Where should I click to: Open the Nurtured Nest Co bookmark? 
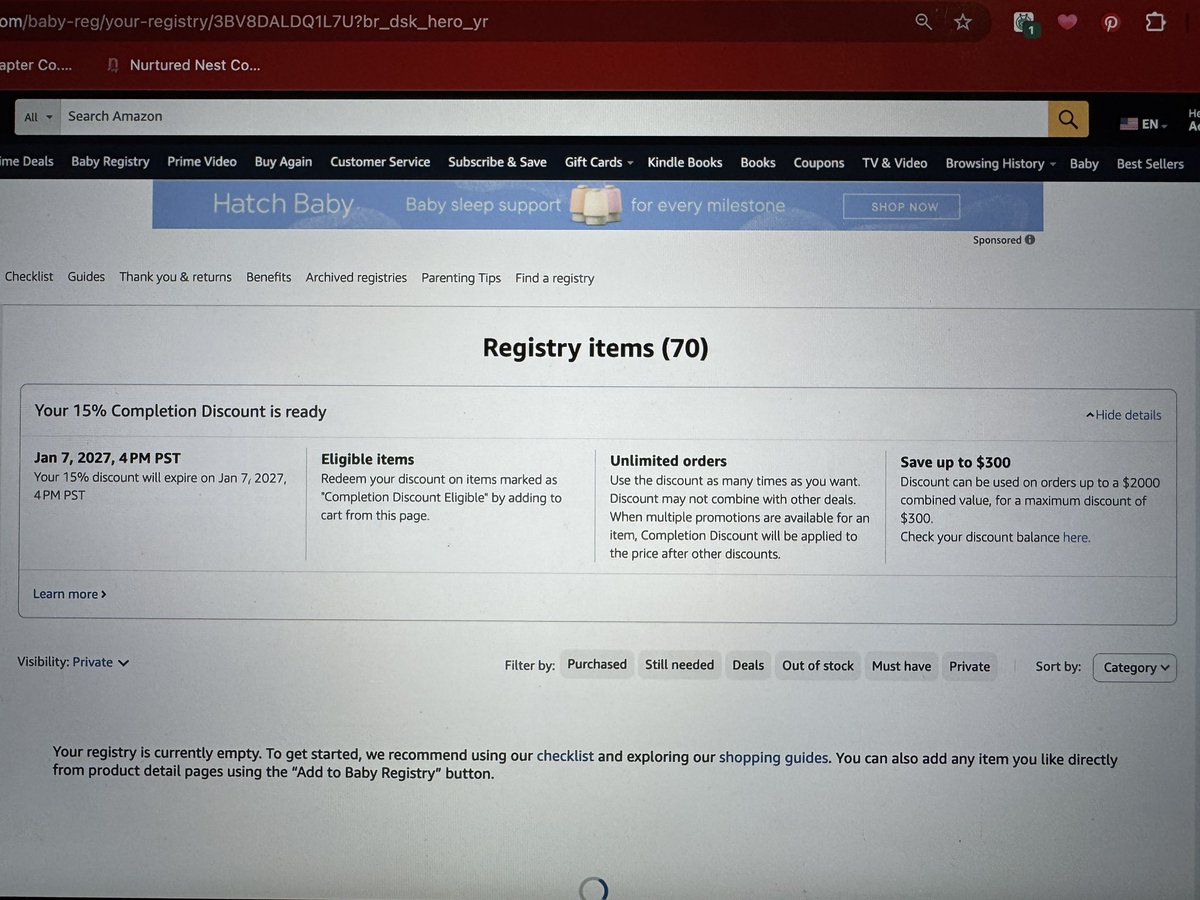(x=183, y=65)
